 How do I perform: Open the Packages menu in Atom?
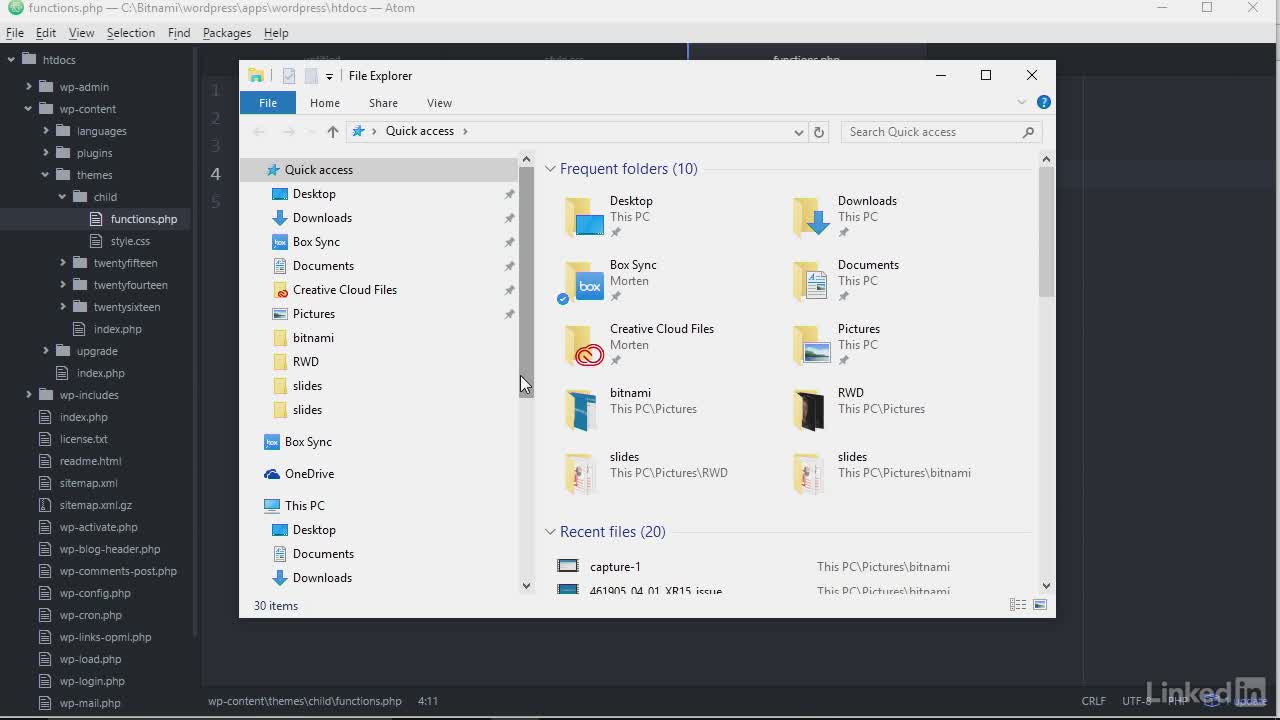pyautogui.click(x=227, y=33)
